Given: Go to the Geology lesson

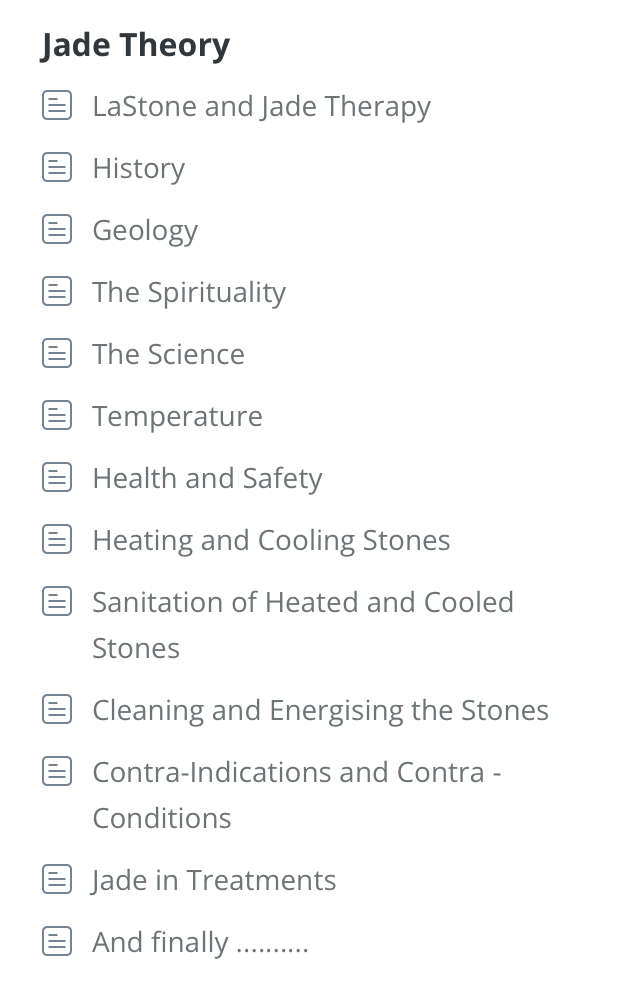Looking at the screenshot, I should (145, 230).
